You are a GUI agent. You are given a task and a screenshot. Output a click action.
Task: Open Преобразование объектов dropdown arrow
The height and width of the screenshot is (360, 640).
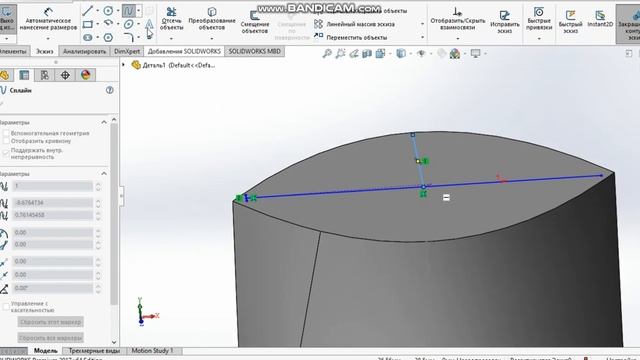tap(212, 38)
